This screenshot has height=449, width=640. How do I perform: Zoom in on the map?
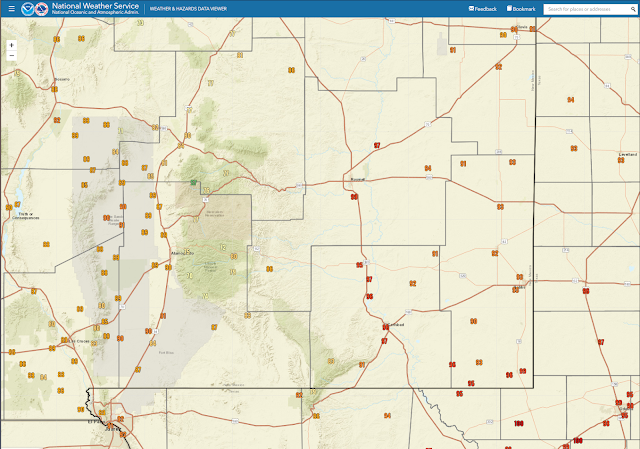pyautogui.click(x=11, y=45)
